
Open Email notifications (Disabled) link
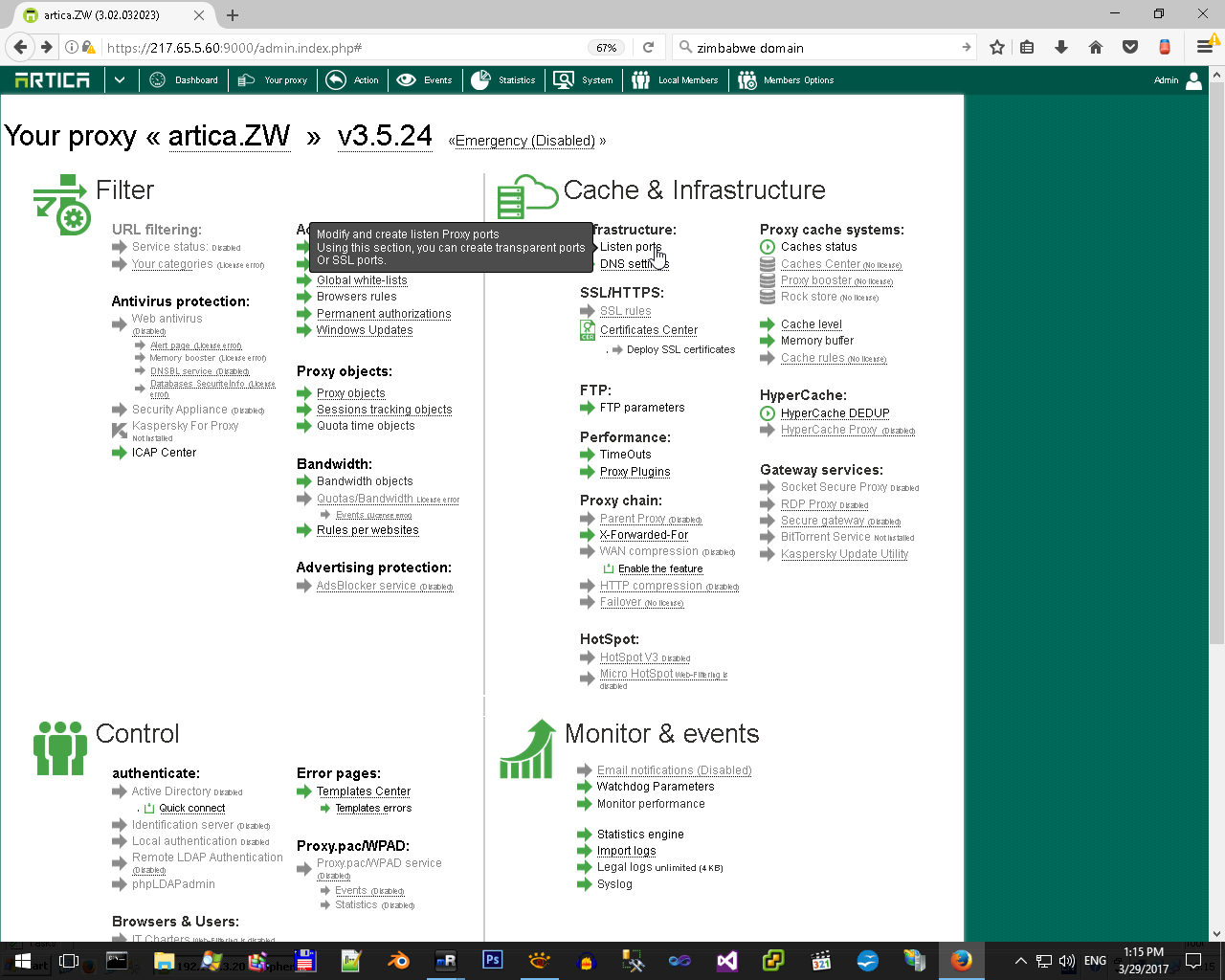675,770
